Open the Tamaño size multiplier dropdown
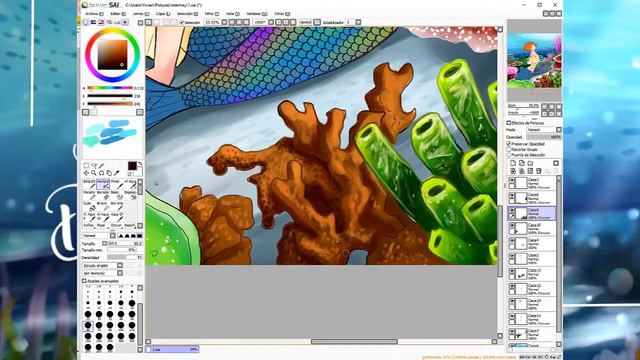640x360 pixels. click(104, 243)
